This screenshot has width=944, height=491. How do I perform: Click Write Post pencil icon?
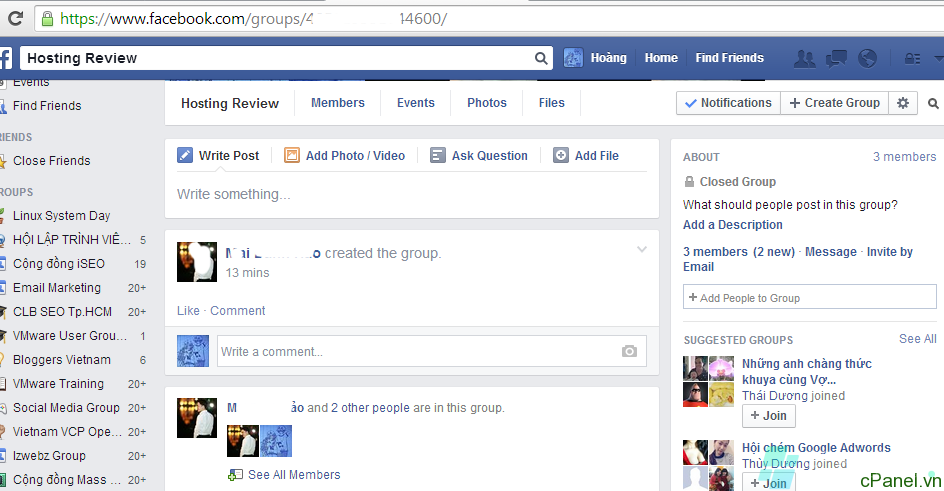click(185, 155)
